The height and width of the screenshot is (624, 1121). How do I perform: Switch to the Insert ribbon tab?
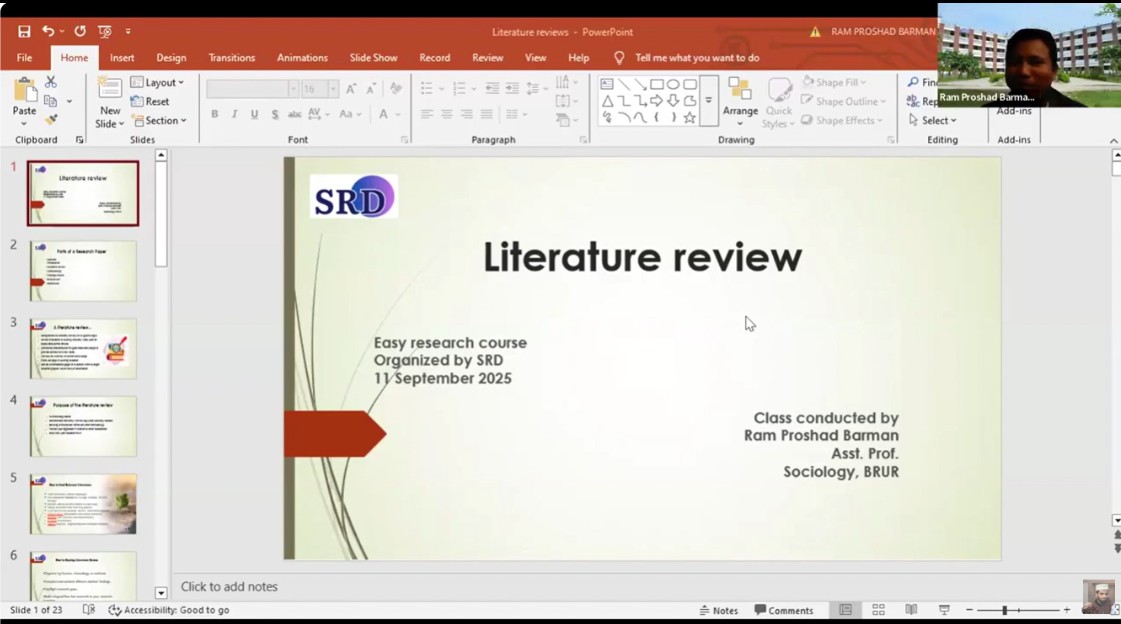122,57
